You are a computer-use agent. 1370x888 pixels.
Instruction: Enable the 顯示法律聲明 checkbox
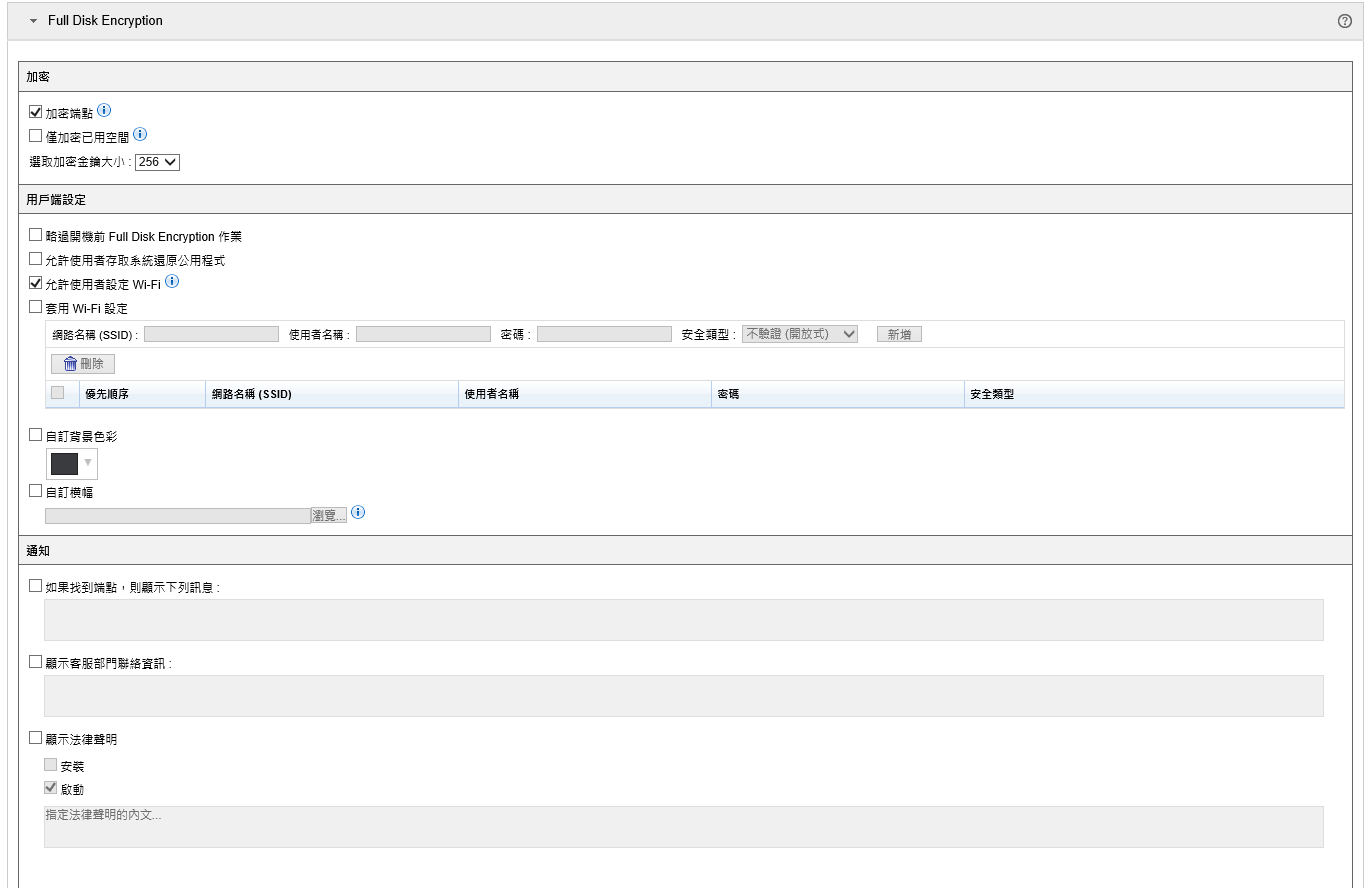point(36,738)
